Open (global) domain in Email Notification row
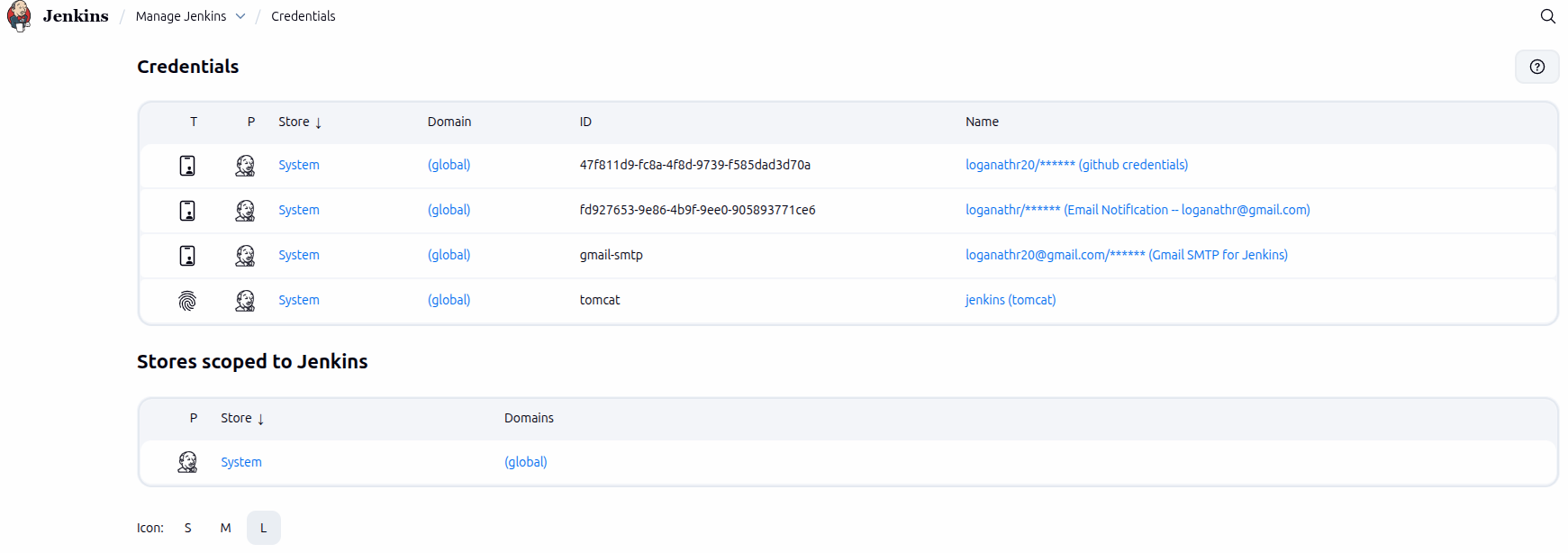1568x553 pixels. pos(449,210)
